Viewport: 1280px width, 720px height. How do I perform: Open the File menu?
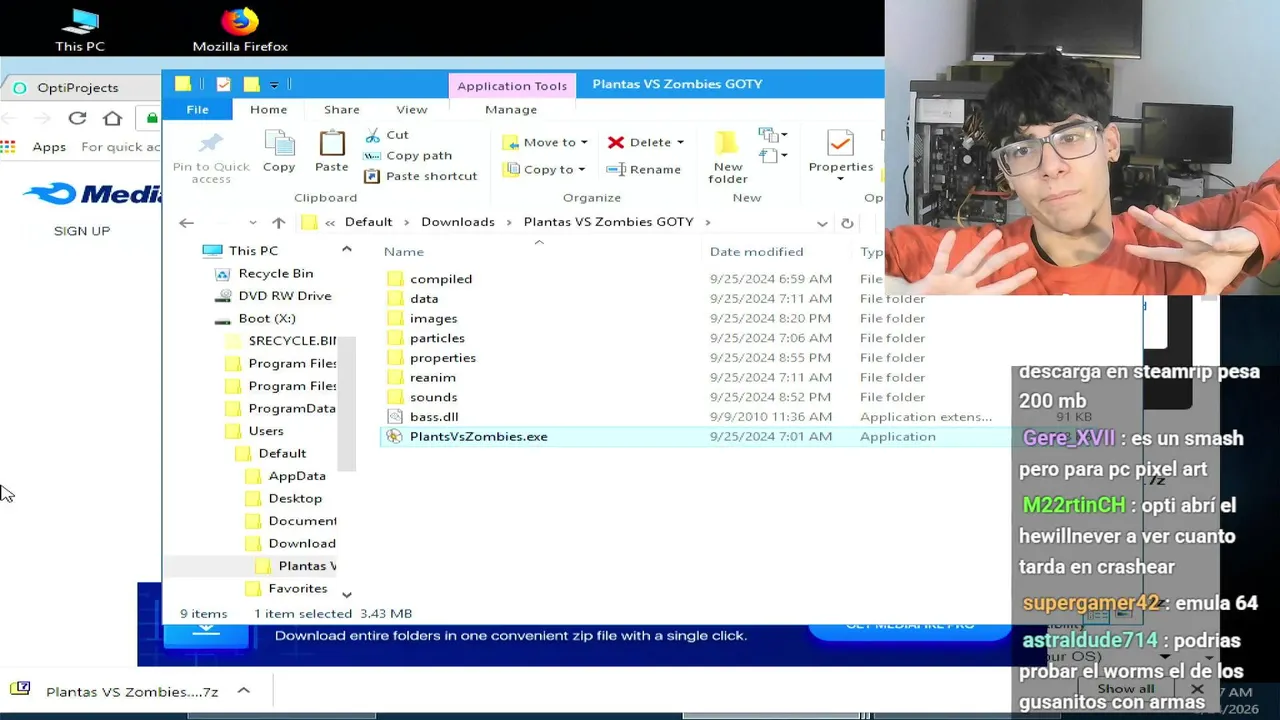click(x=197, y=109)
